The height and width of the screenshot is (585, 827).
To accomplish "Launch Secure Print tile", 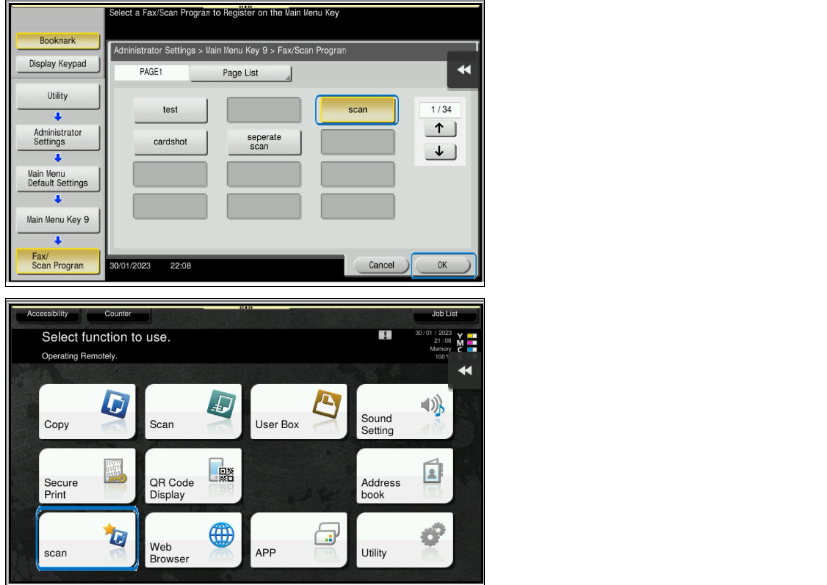I will [x=87, y=476].
